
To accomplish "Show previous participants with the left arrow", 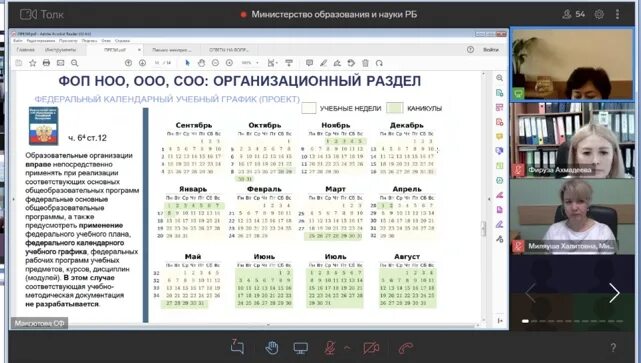I will (x=531, y=293).
